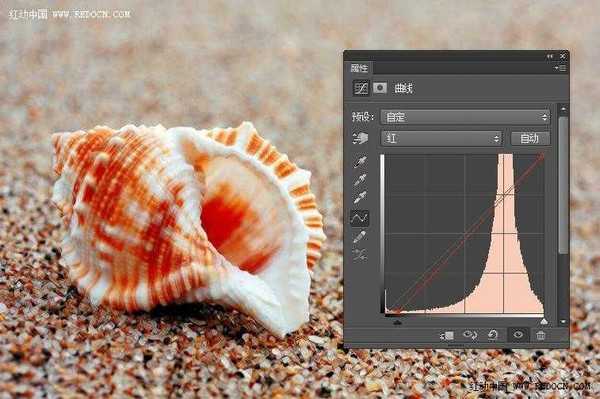600x399 pixels.
Task: Close the properties panel
Action: coord(563,56)
